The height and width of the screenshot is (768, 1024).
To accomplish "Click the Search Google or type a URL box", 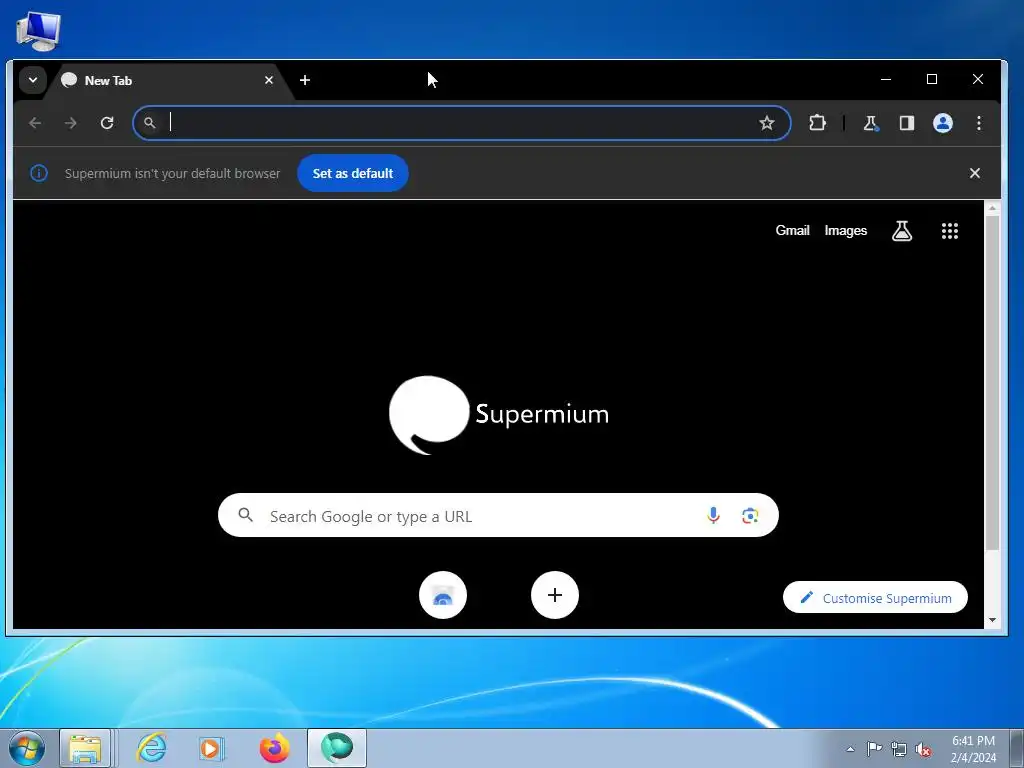I will [x=498, y=515].
